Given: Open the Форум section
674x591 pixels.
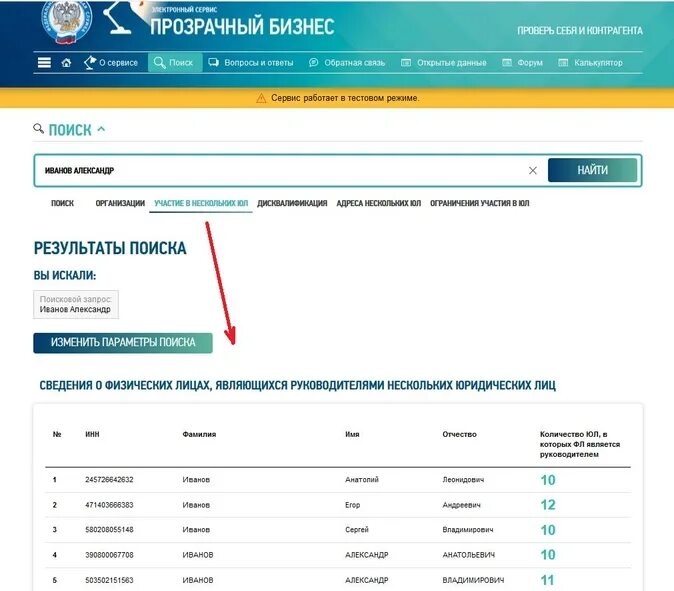Looking at the screenshot, I should pos(523,63).
